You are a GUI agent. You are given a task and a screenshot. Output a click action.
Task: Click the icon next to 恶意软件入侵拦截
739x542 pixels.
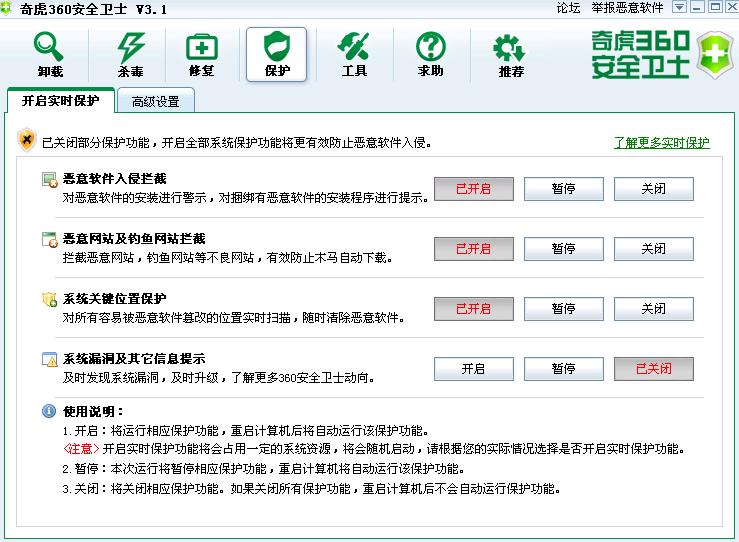pyautogui.click(x=49, y=180)
